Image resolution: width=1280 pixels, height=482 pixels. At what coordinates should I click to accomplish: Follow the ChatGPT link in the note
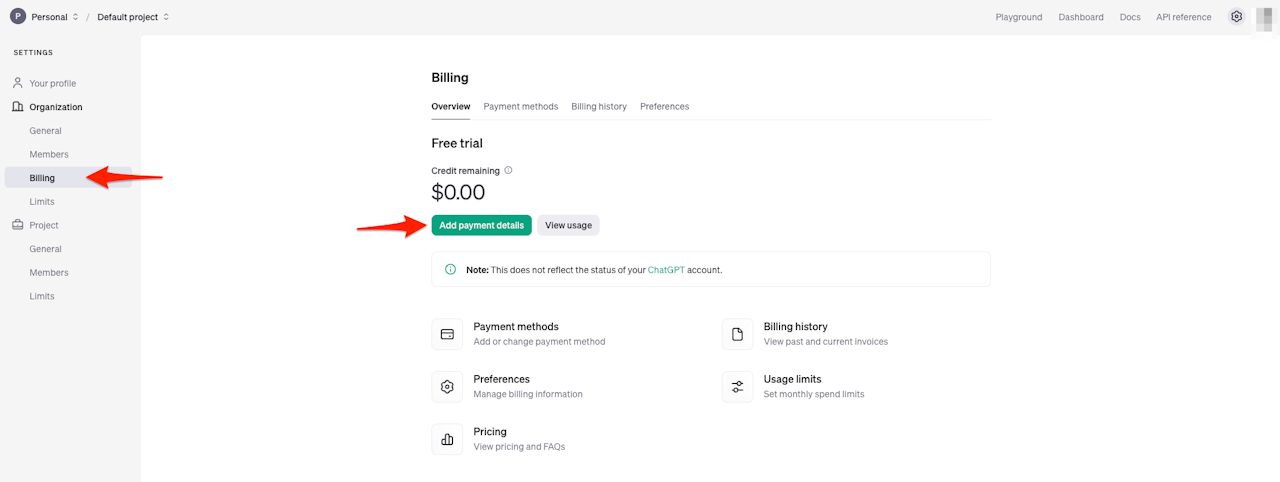pyautogui.click(x=666, y=270)
